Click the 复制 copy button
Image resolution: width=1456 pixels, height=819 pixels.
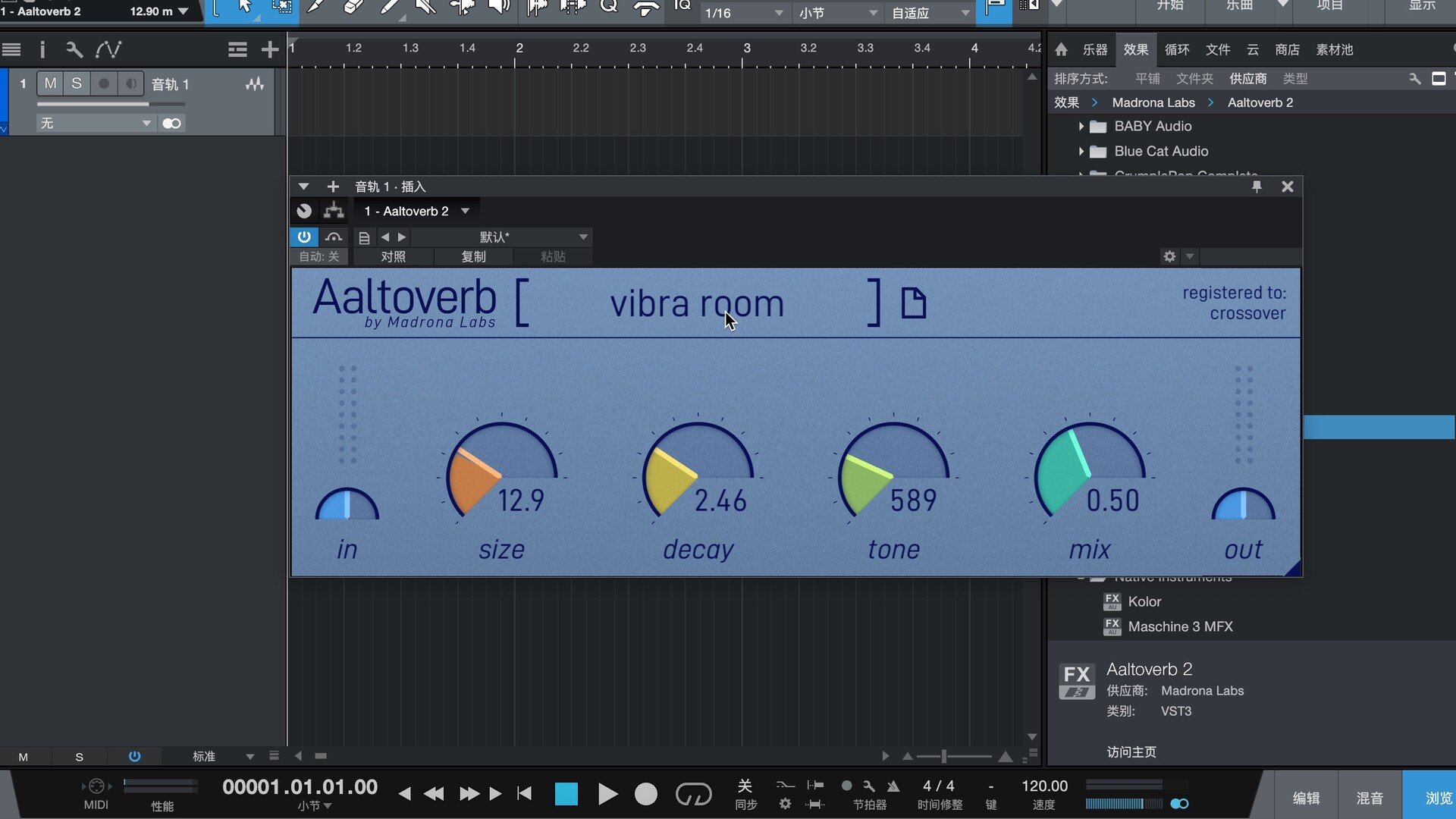pyautogui.click(x=473, y=256)
